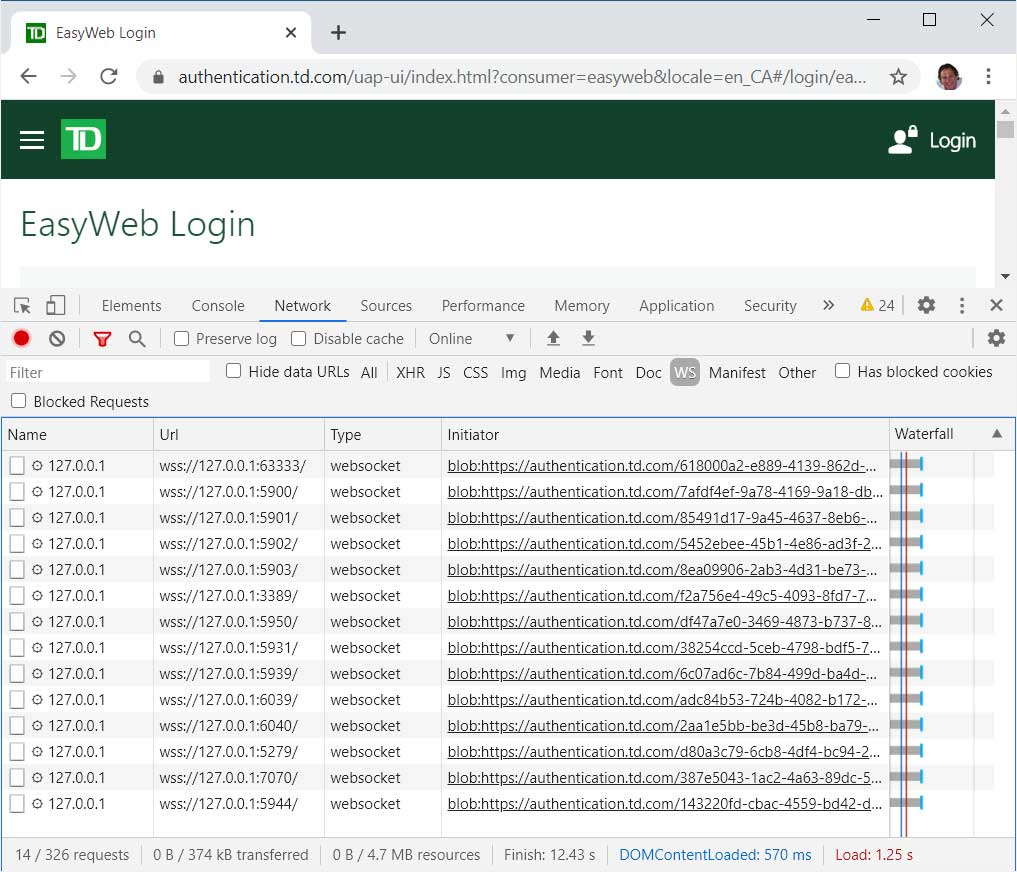Click the export HAR download arrow
Image resolution: width=1017 pixels, height=872 pixels.
(x=588, y=338)
